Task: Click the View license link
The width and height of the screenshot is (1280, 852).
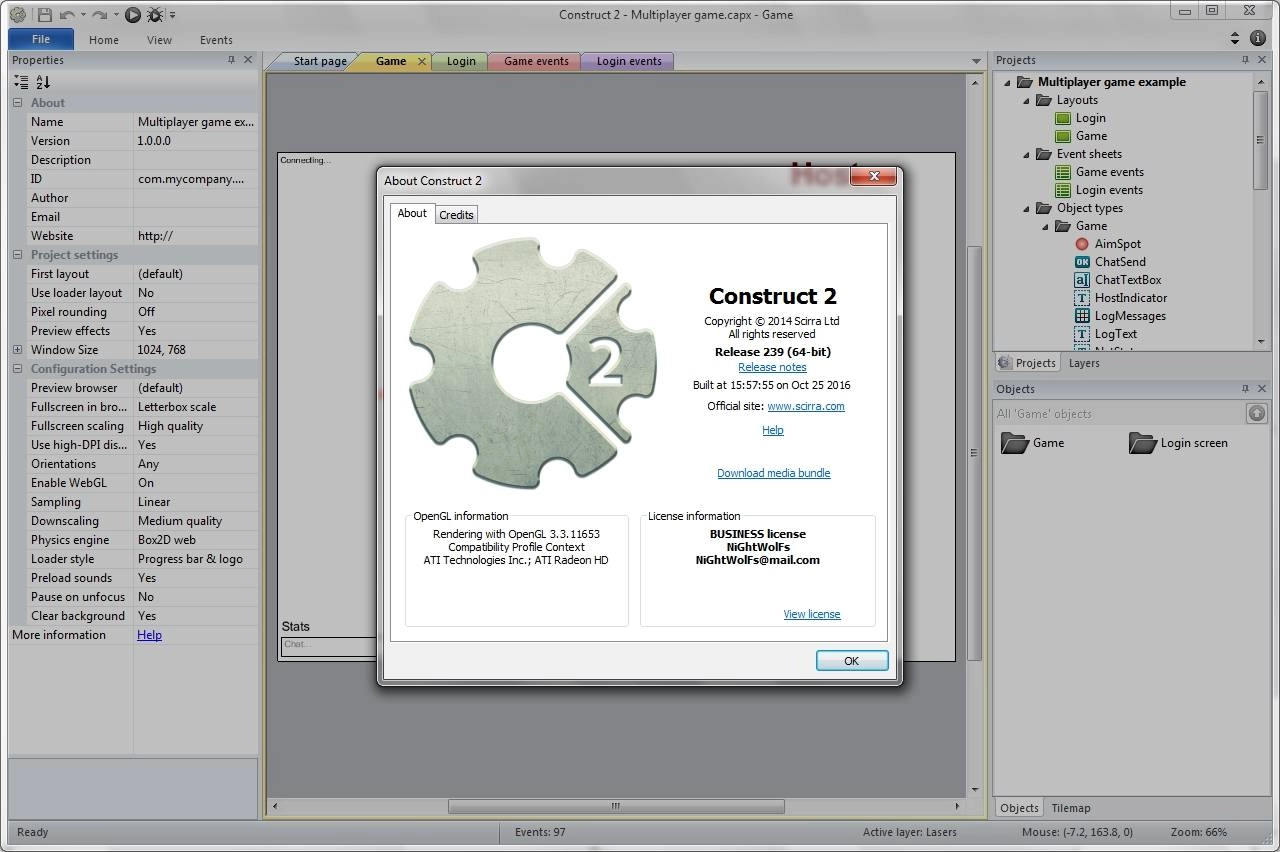Action: 812,614
